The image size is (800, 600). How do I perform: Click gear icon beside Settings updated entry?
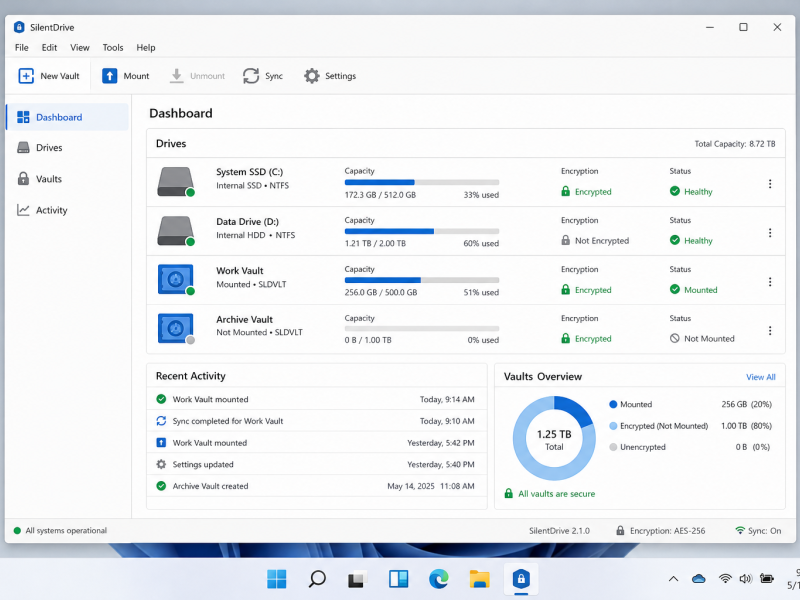[x=161, y=464]
